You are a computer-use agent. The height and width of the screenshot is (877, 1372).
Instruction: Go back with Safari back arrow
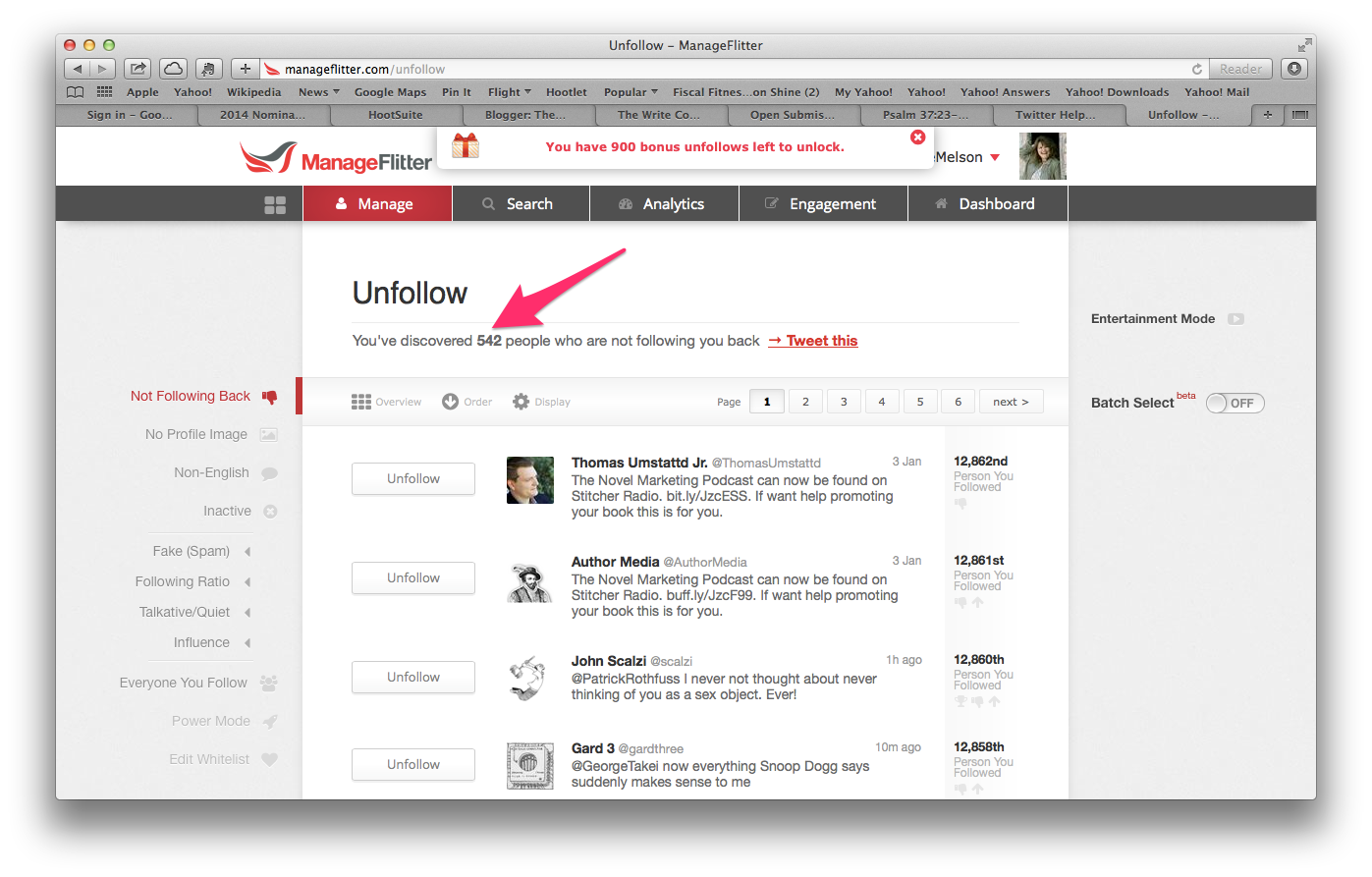[77, 69]
